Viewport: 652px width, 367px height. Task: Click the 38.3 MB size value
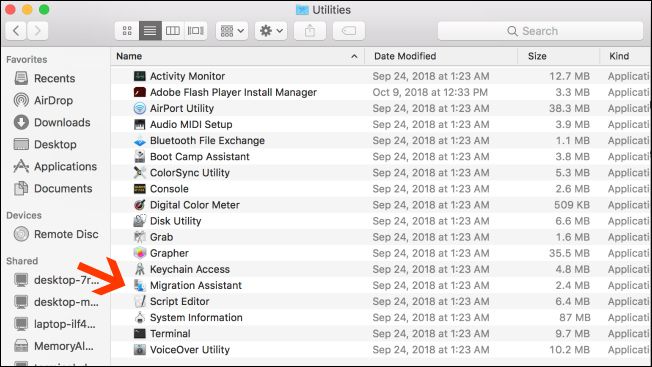(569, 108)
